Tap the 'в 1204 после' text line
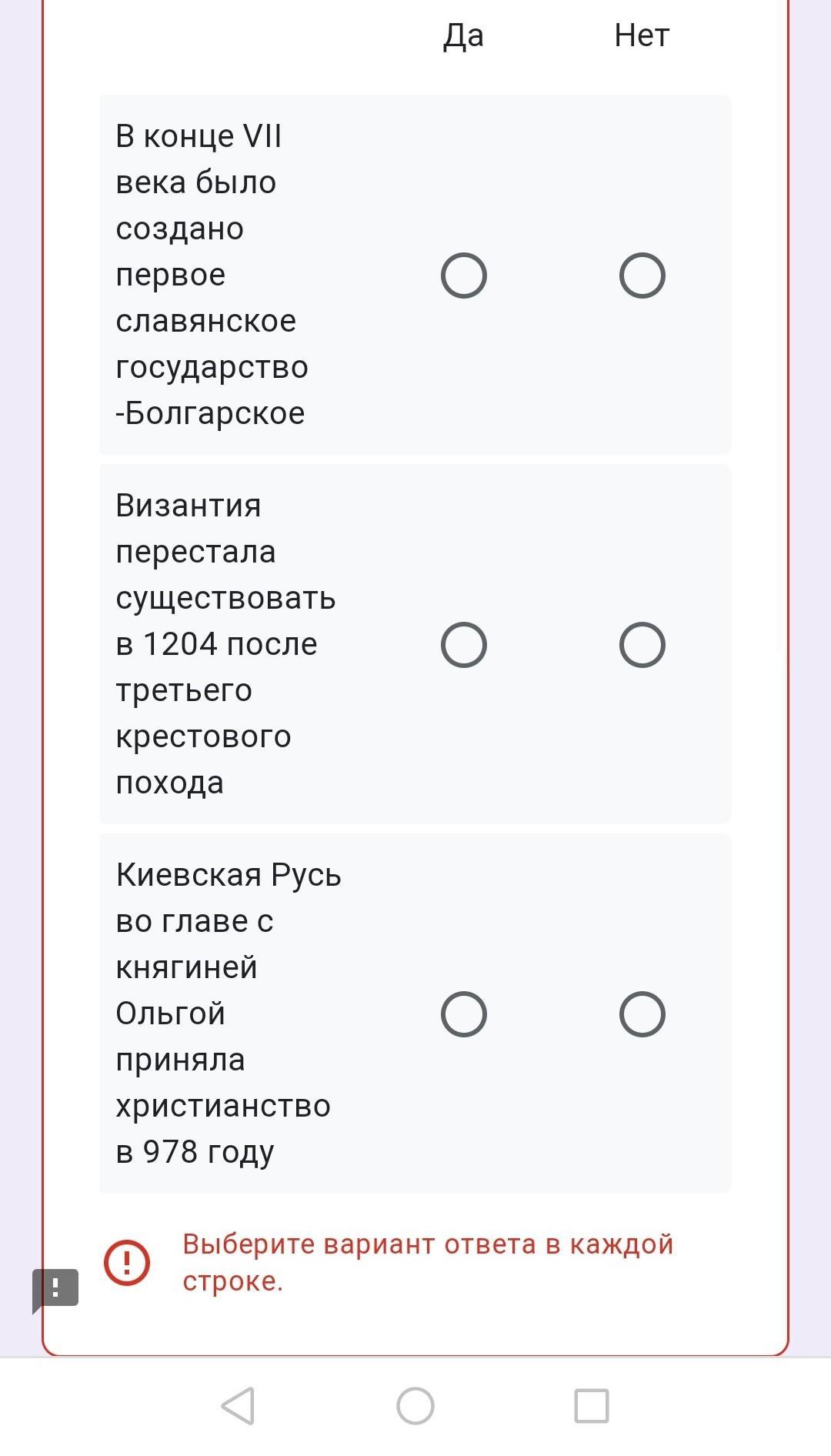Image resolution: width=831 pixels, height=1456 pixels. 217,644
